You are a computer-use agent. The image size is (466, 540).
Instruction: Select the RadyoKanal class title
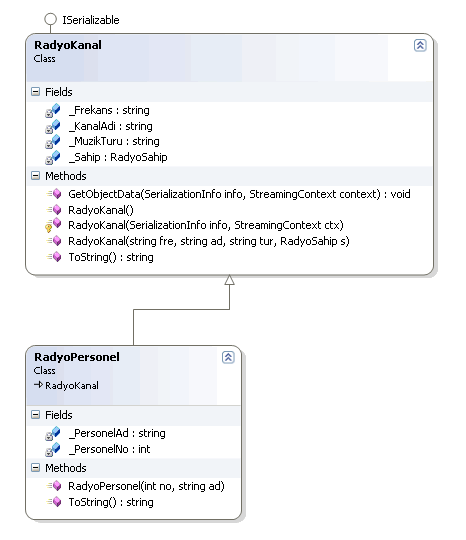(x=68, y=45)
